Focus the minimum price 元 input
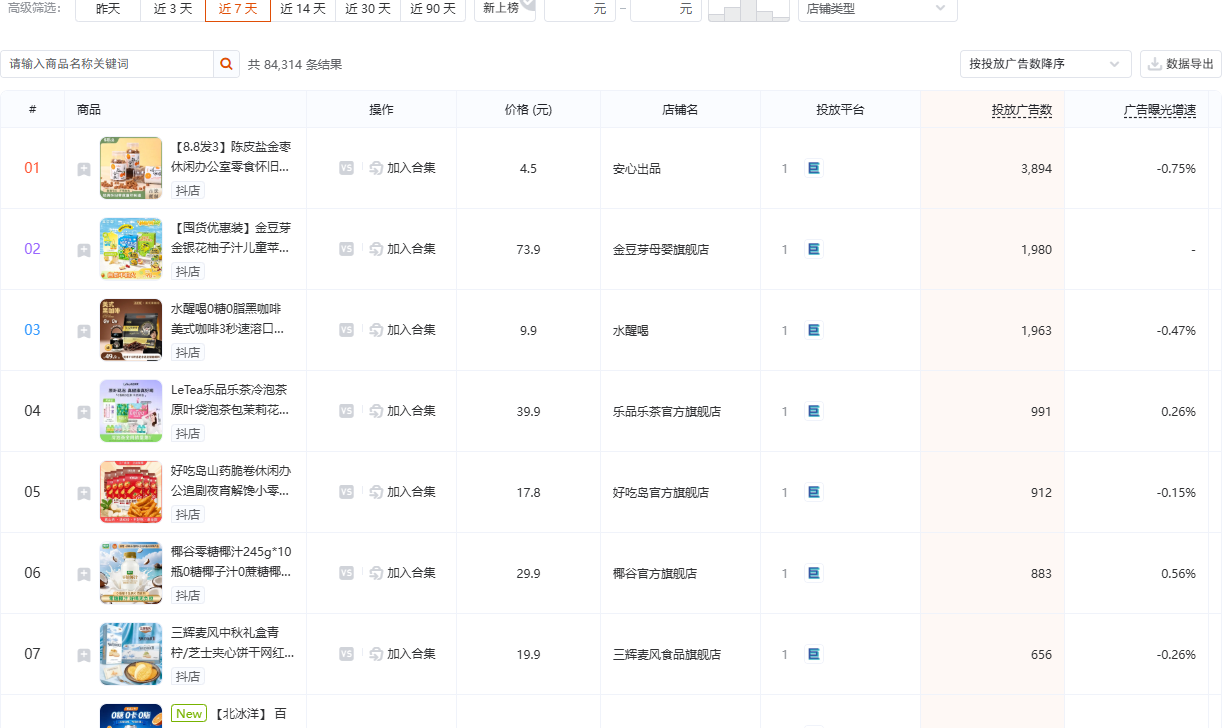Image resolution: width=1222 pixels, height=728 pixels. 580,8
